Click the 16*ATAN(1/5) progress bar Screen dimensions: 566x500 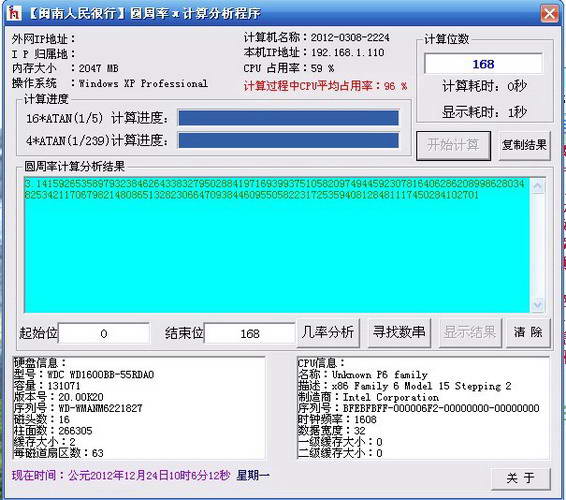pyautogui.click(x=289, y=118)
